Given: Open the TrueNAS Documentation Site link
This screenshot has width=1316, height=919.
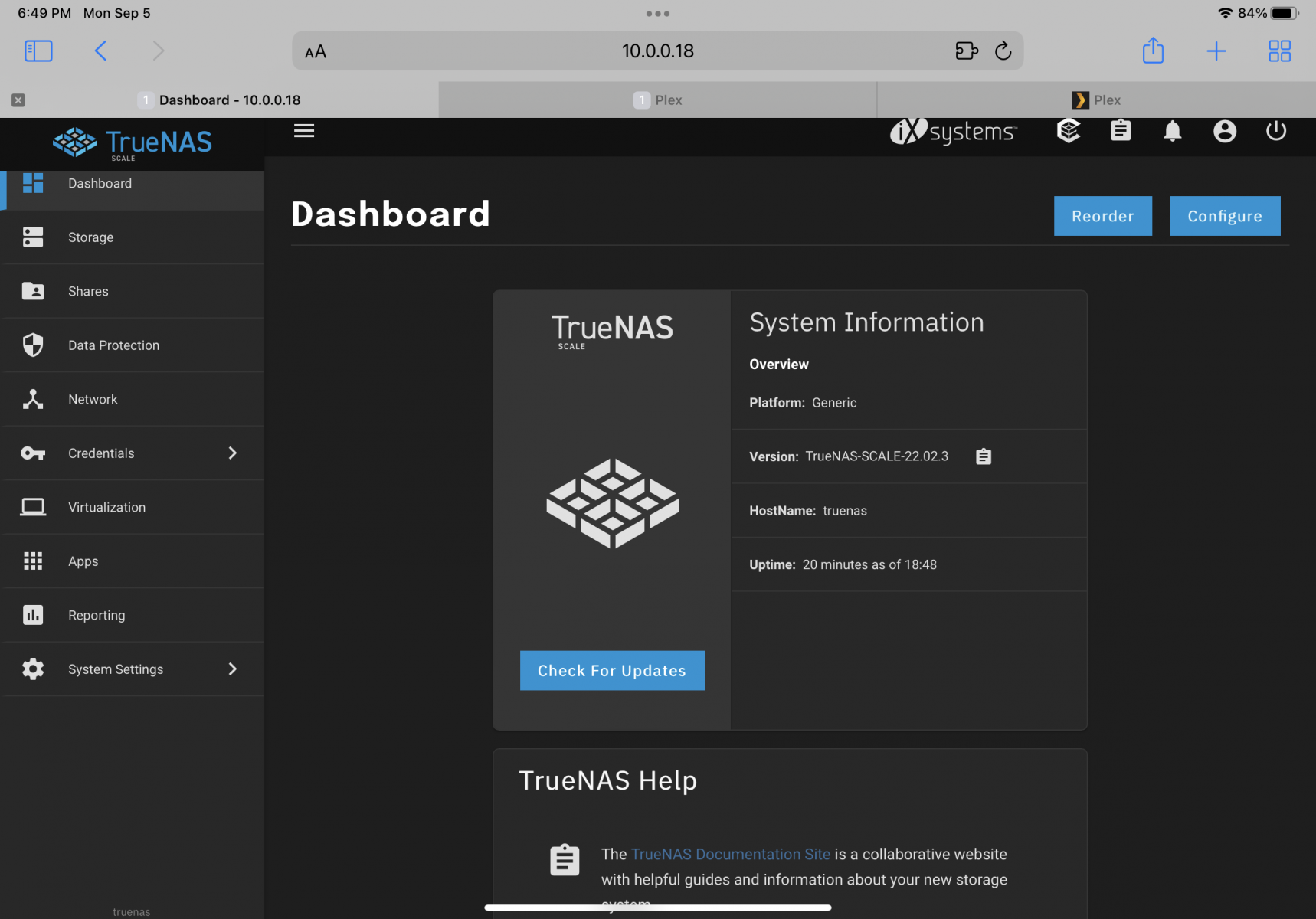Looking at the screenshot, I should click(731, 854).
